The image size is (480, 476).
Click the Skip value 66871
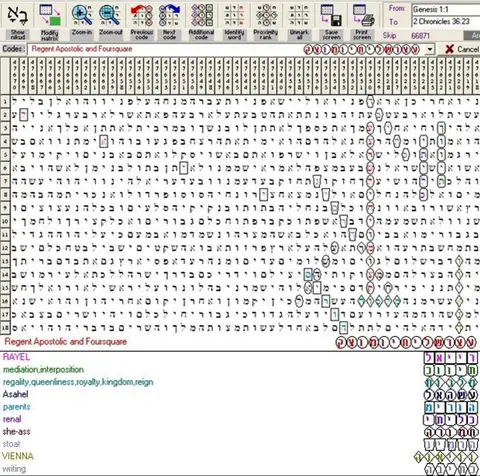coord(420,36)
